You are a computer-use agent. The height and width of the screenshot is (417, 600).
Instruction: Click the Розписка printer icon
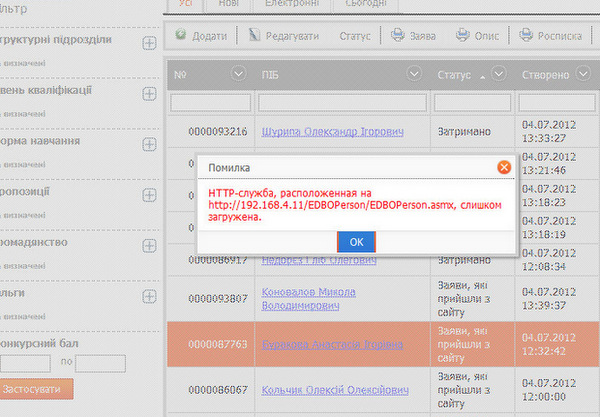528,36
